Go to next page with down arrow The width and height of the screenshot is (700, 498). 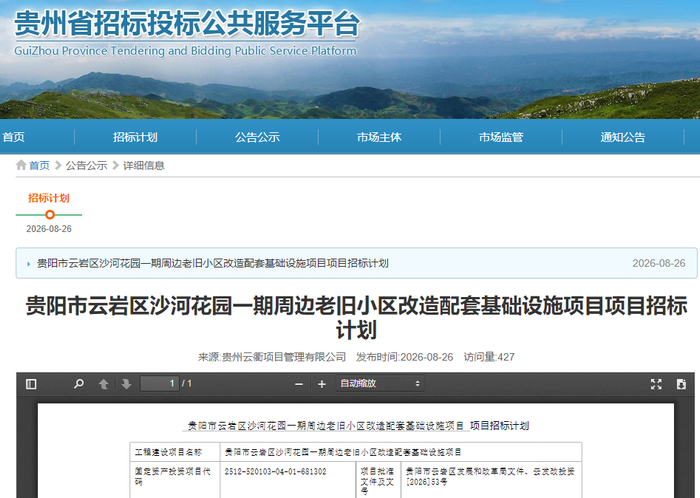point(126,384)
